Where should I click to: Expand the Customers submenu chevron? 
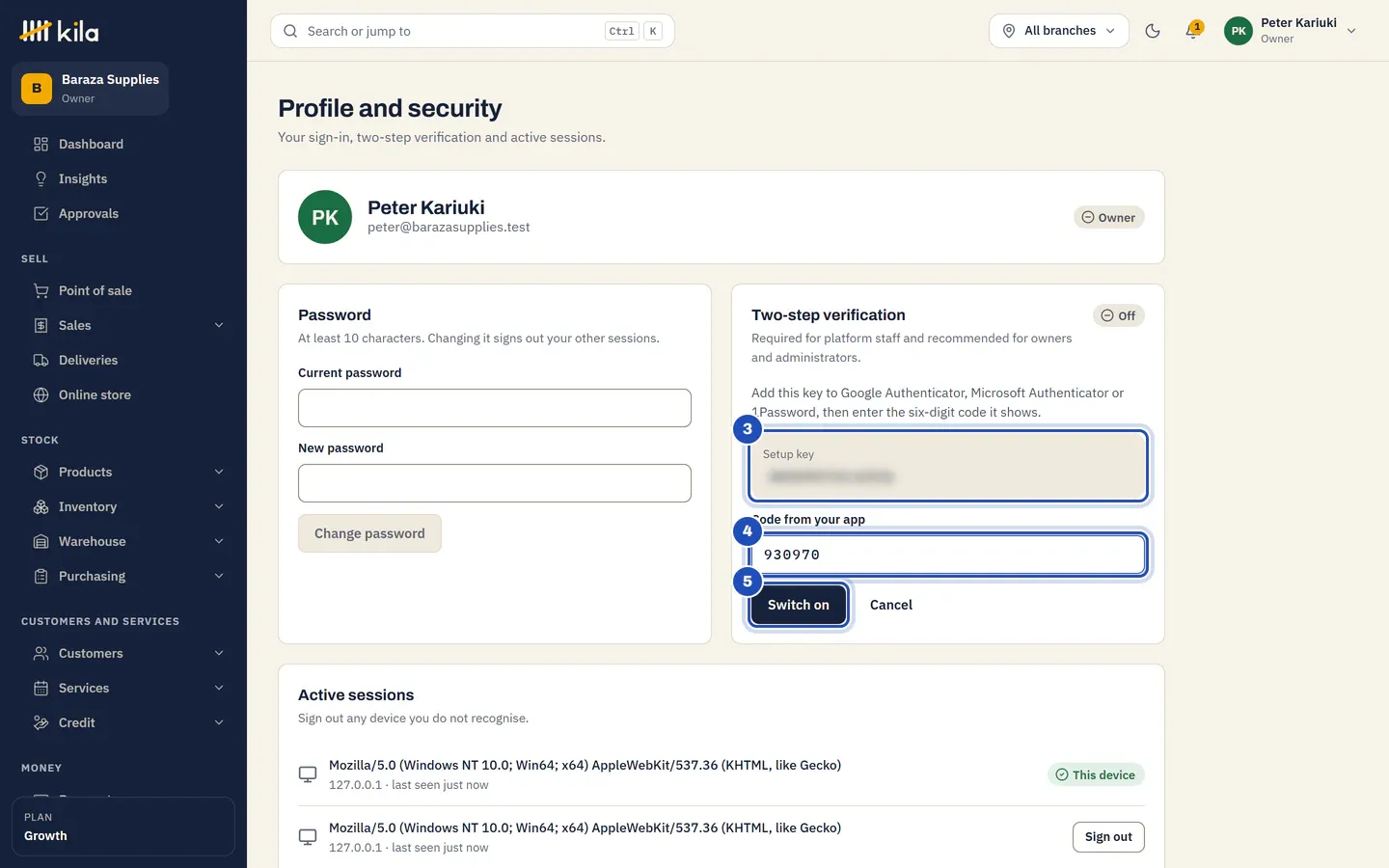click(219, 653)
